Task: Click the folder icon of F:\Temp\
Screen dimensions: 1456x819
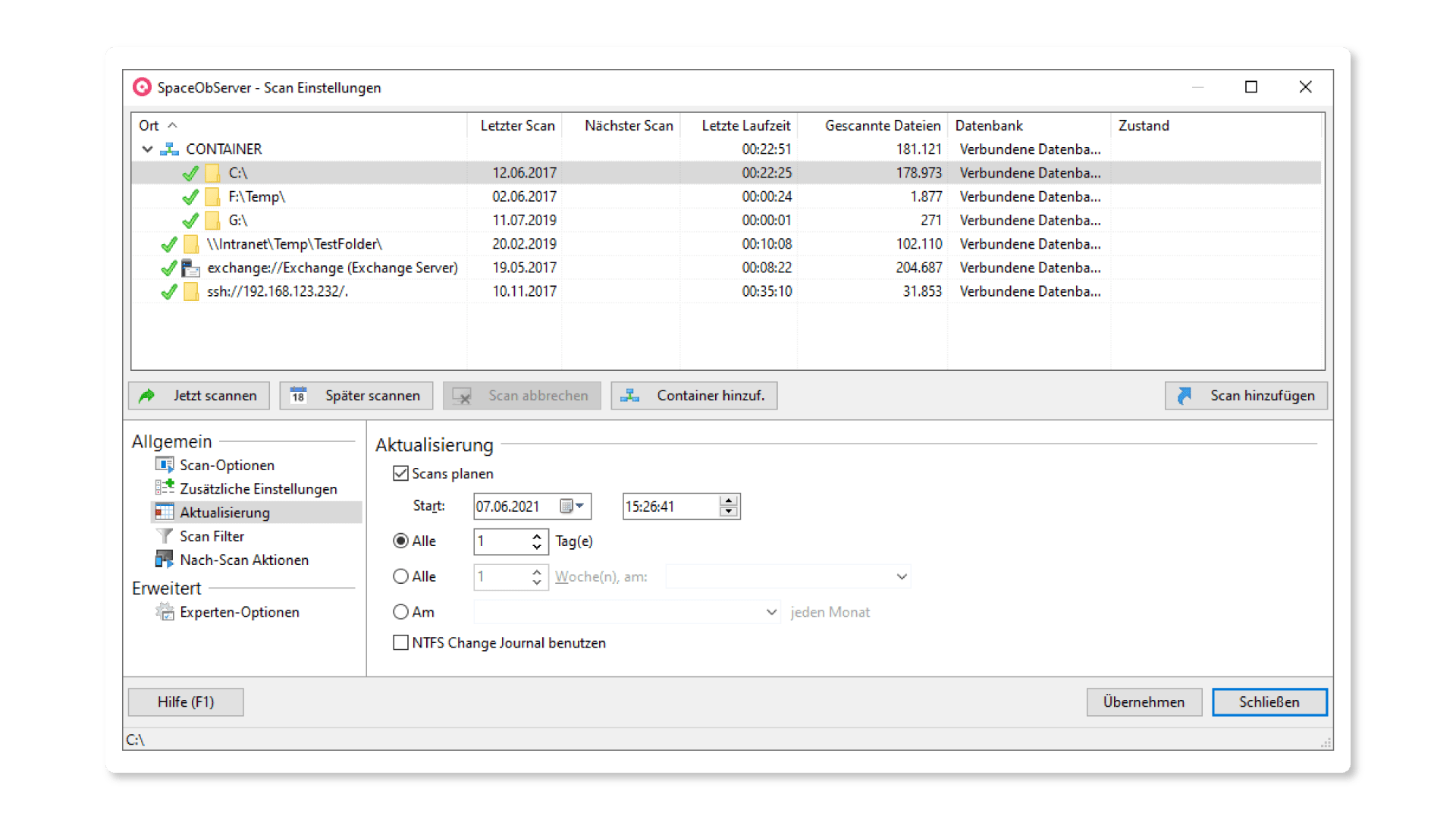Action: (x=213, y=197)
